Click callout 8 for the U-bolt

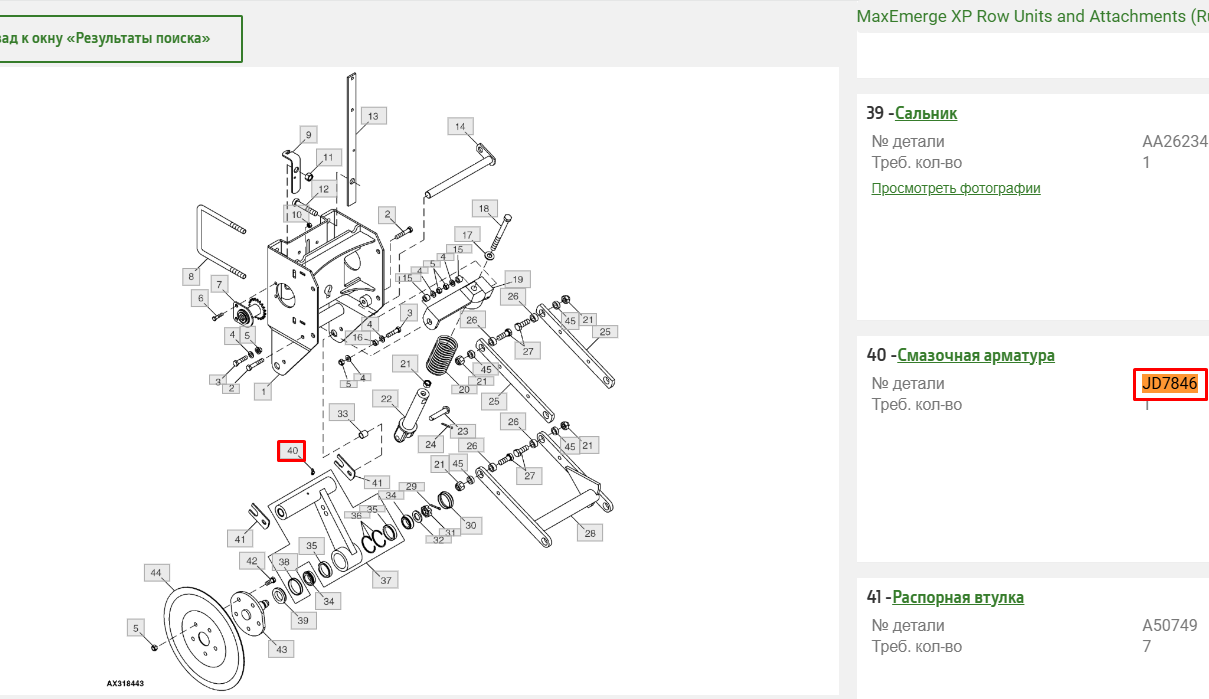pyautogui.click(x=190, y=275)
